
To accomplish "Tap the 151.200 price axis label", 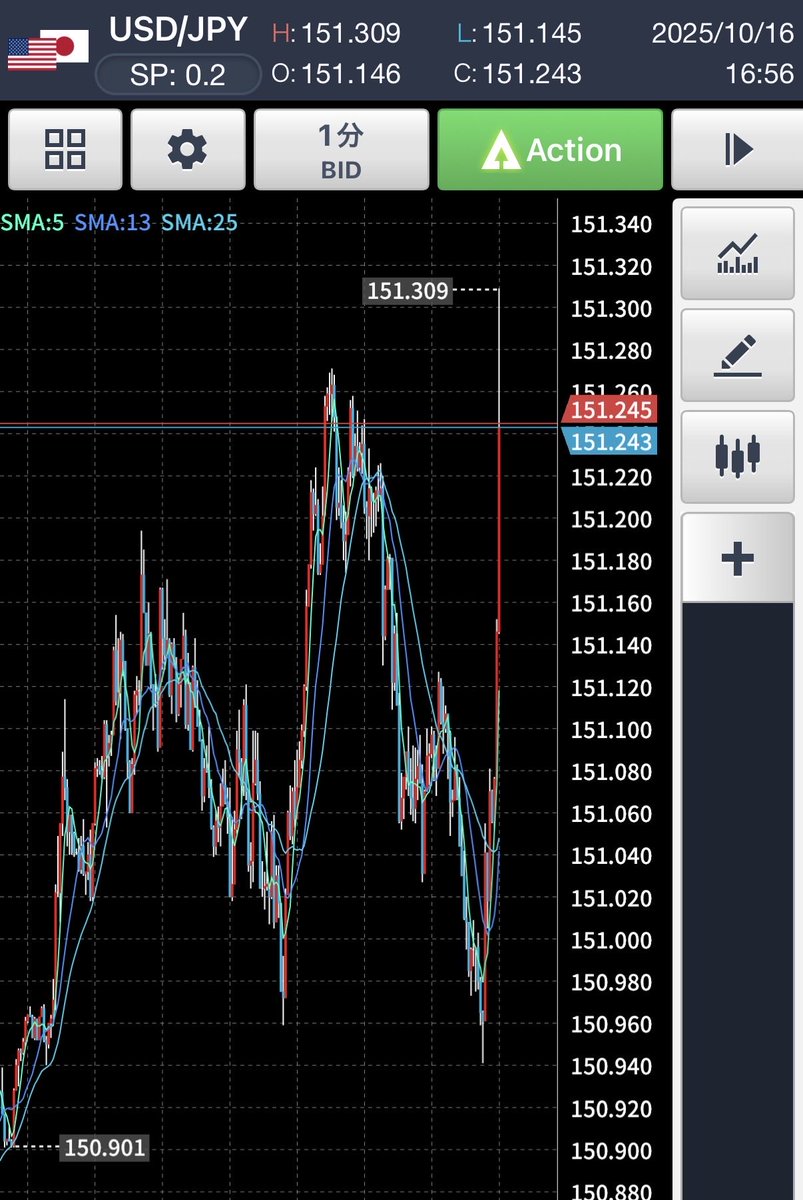I will point(611,519).
